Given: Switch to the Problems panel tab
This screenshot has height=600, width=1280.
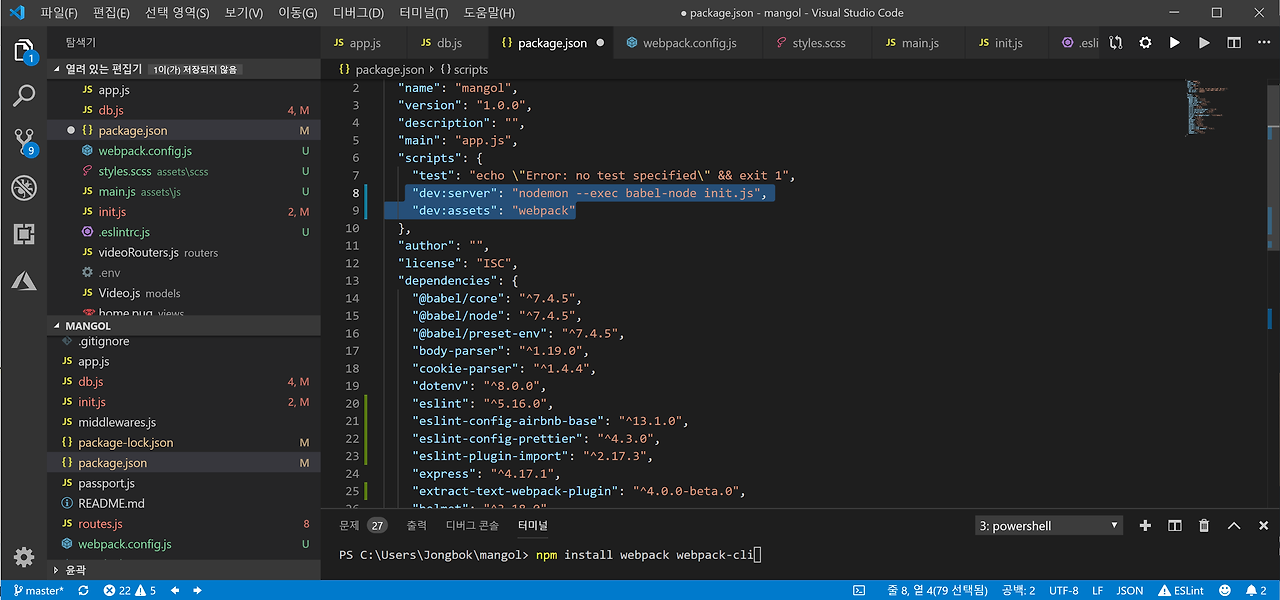Looking at the screenshot, I should point(362,525).
